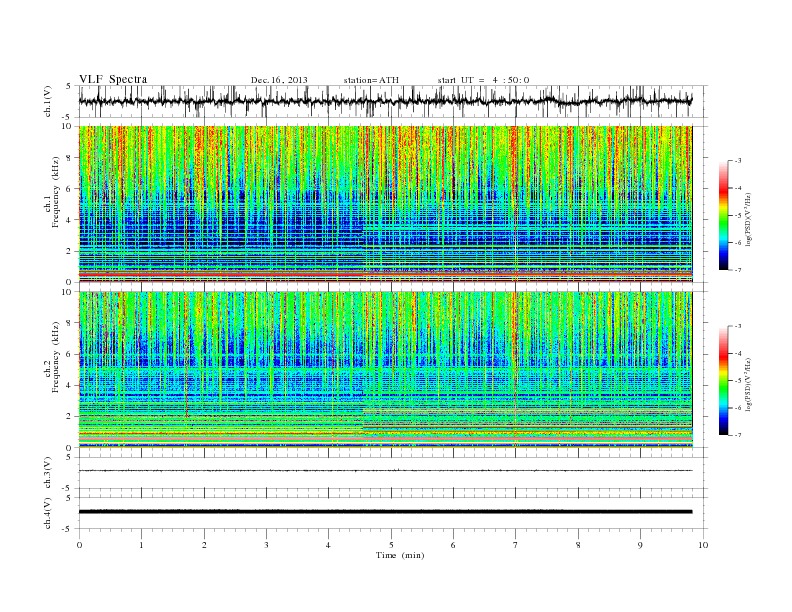Click the "4" tick on the time axis

[x=328, y=545]
